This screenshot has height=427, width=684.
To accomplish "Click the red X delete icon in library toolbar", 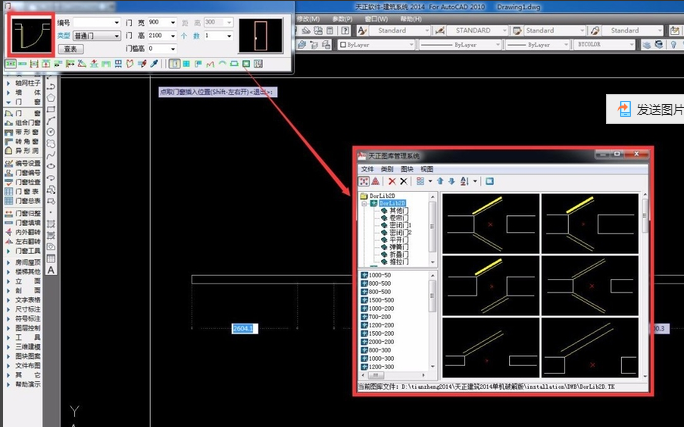I will [x=392, y=181].
